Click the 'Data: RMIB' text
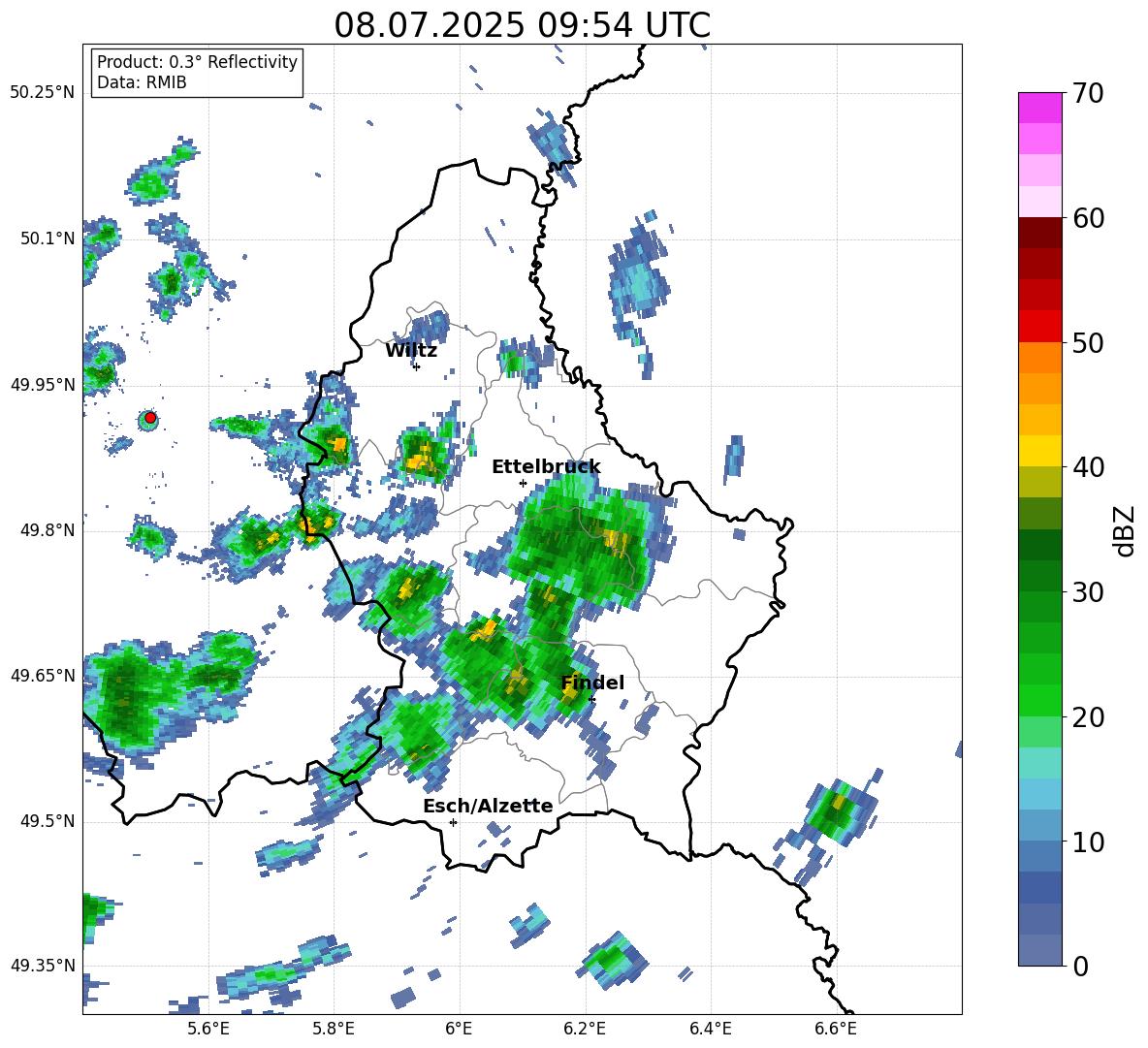Screen dimensions: 1148x1048 pyautogui.click(x=142, y=82)
